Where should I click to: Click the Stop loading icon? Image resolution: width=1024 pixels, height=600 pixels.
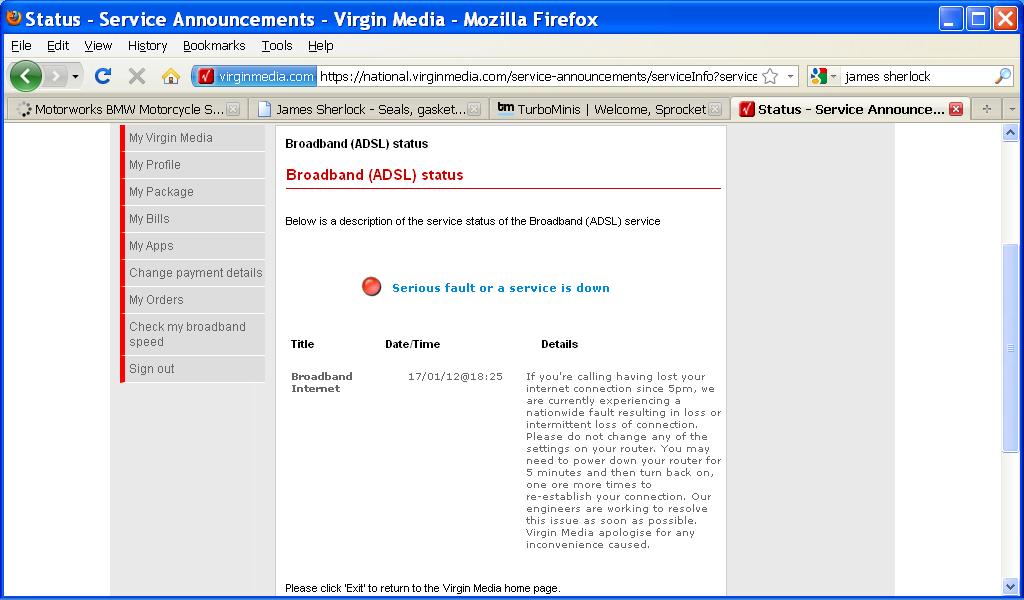pyautogui.click(x=137, y=76)
